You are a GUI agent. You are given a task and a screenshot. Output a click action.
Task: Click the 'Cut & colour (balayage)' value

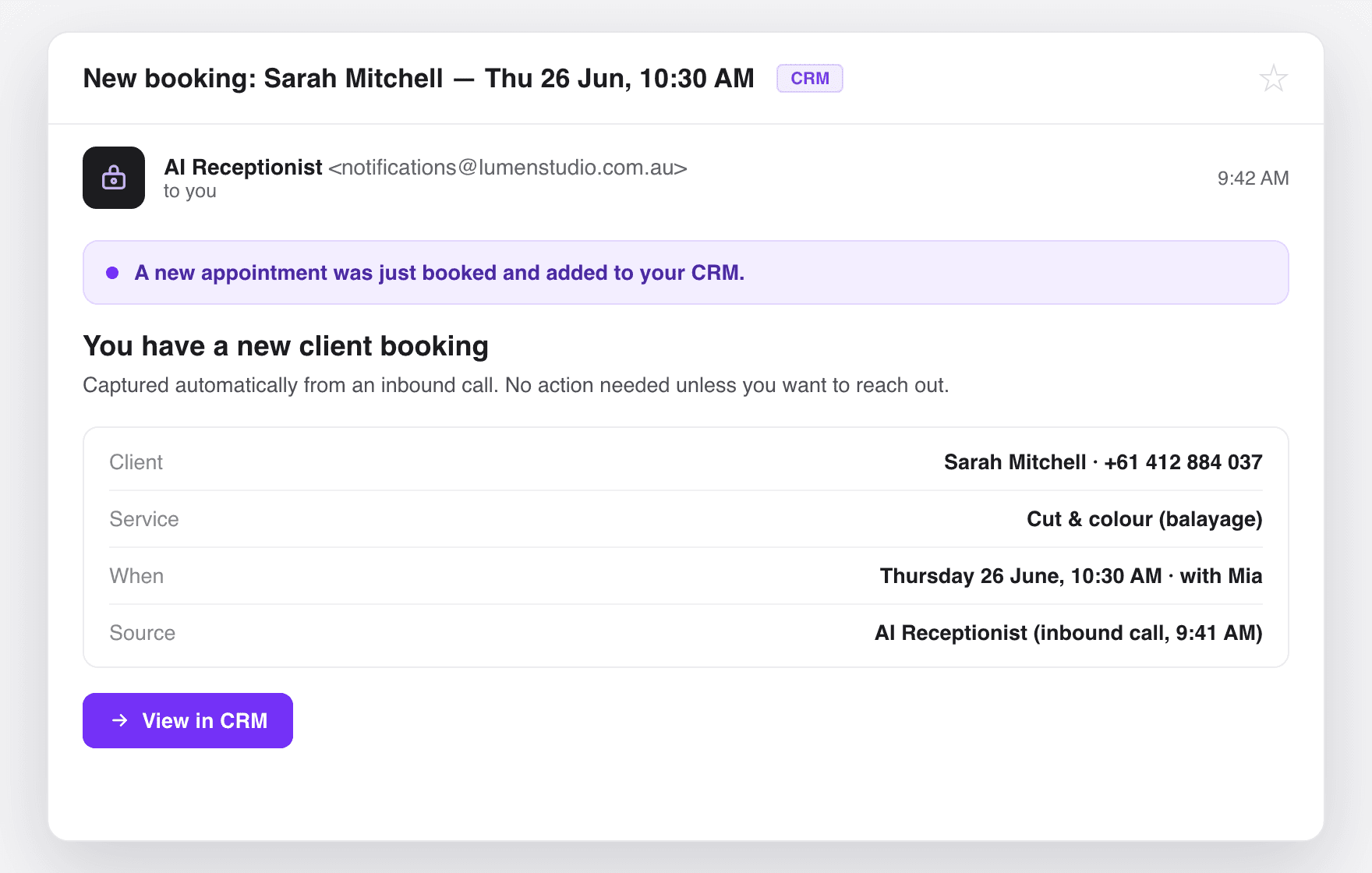coord(1144,519)
